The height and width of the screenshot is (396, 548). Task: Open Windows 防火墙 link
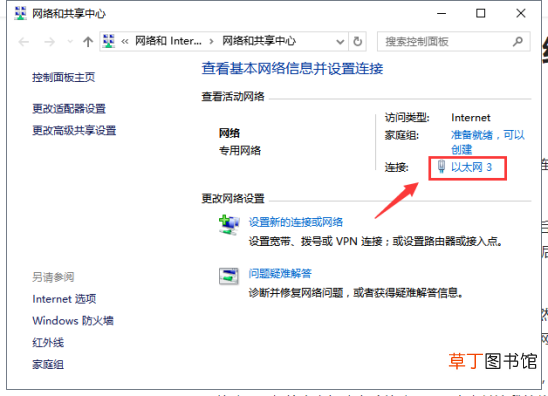click(73, 321)
